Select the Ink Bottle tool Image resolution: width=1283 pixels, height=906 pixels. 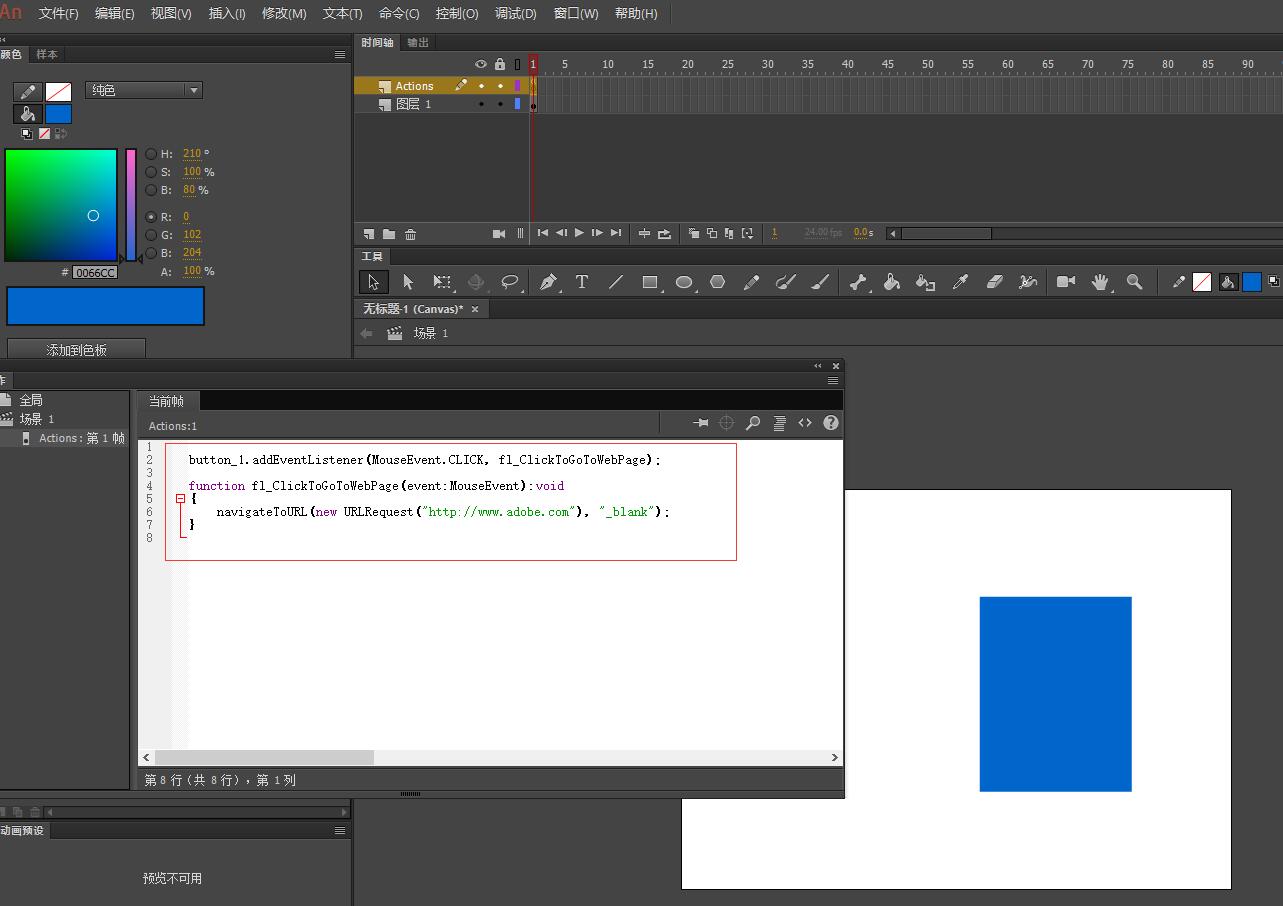(926, 282)
